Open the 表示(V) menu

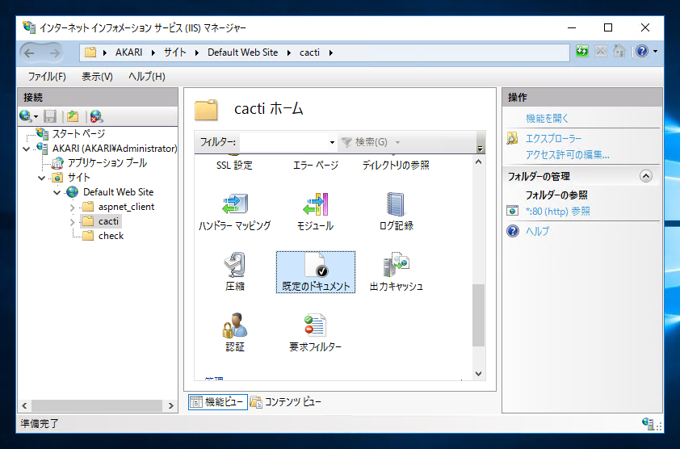coord(97,77)
